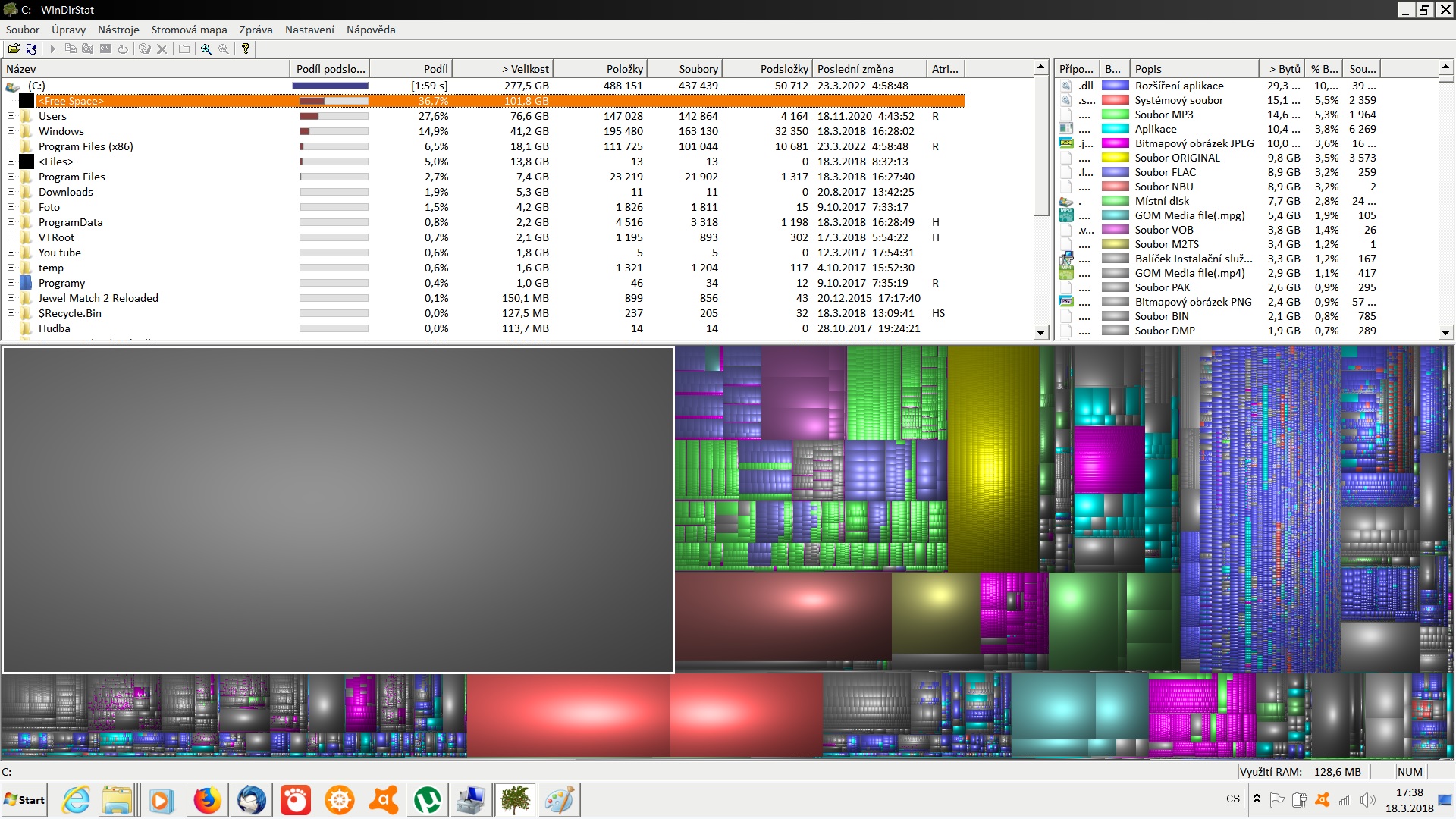The image size is (1456, 819).
Task: Expand the Program Files (x86) node
Action: point(11,146)
